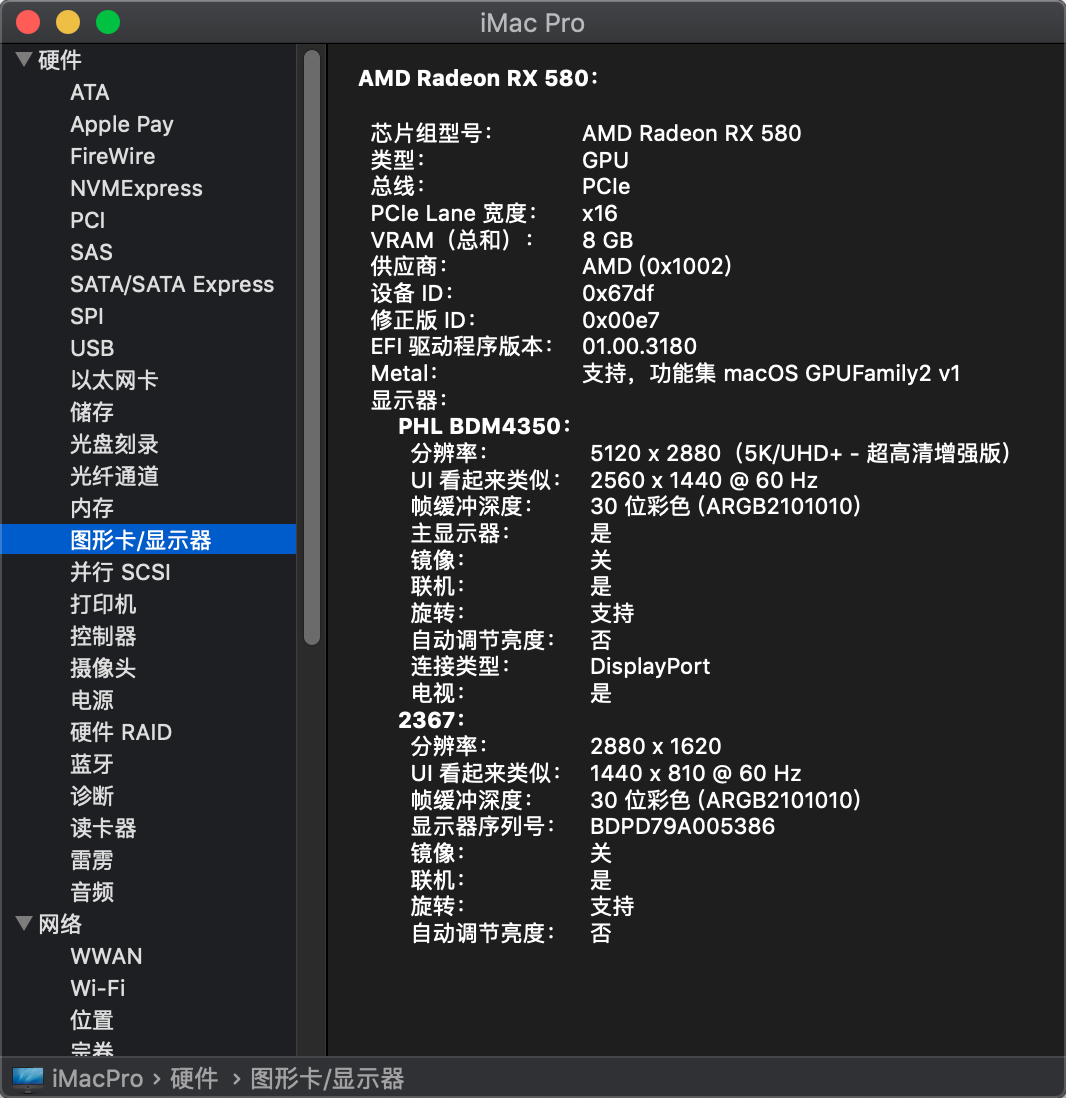
Task: Open 光纤通道 hardware entry
Action: [113, 476]
